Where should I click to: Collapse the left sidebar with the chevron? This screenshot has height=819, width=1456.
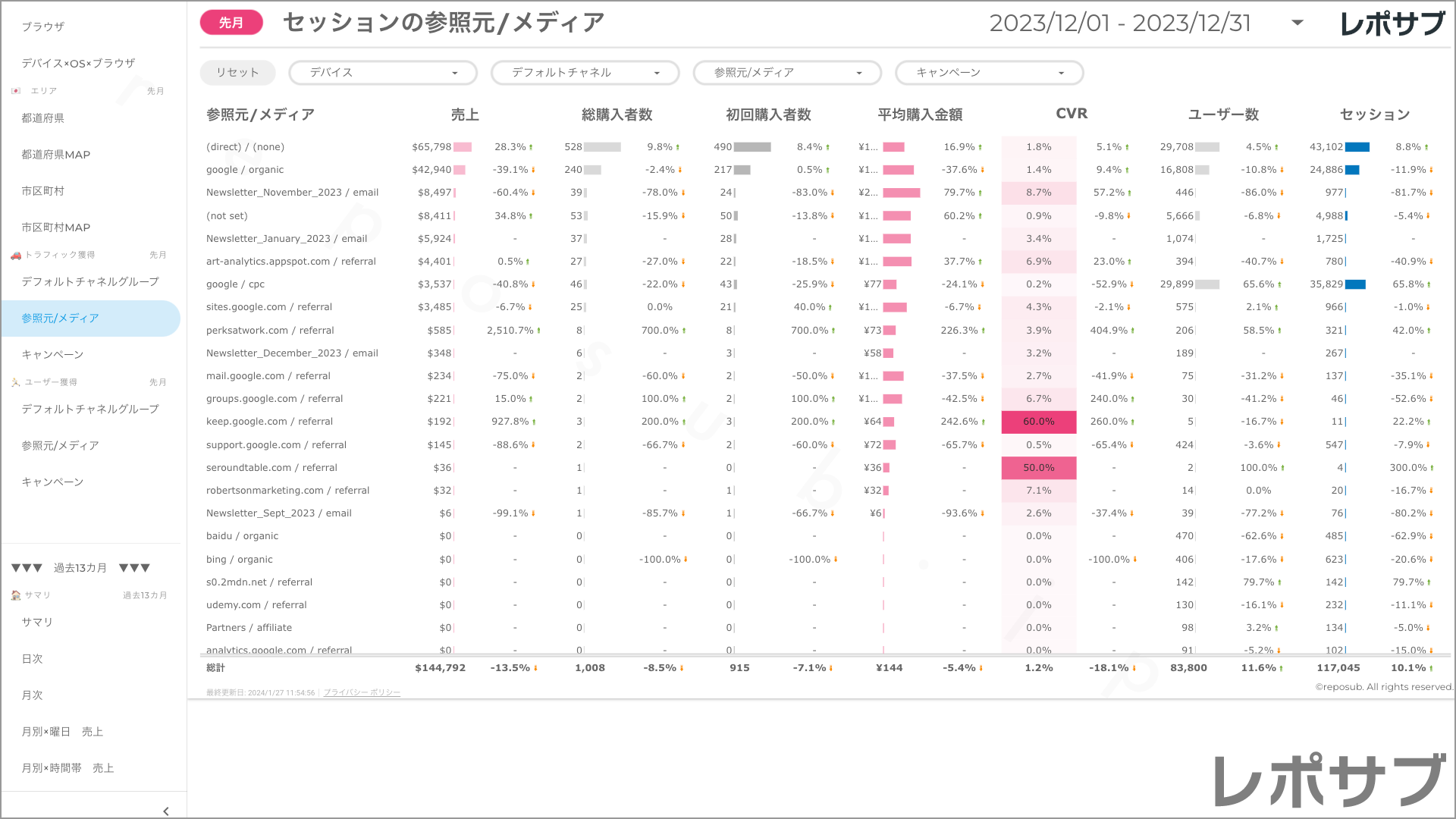pos(166,811)
